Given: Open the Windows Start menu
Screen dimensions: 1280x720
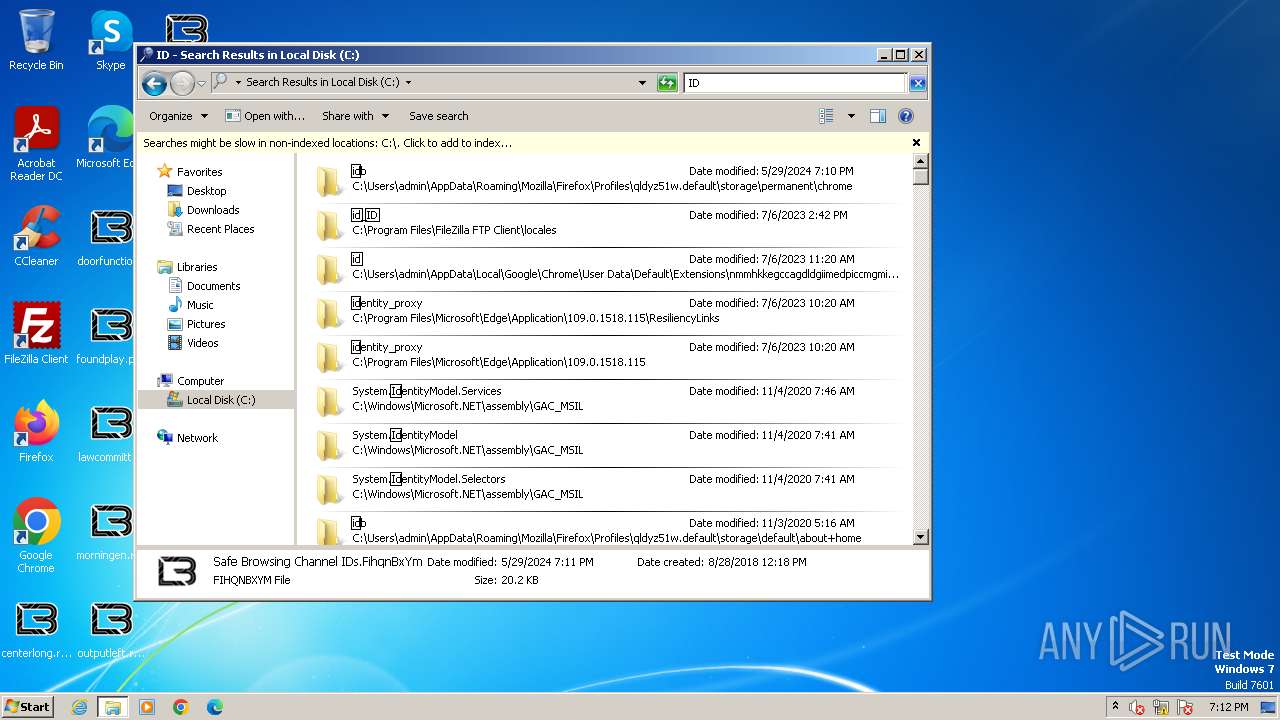Looking at the screenshot, I should 27,706.
